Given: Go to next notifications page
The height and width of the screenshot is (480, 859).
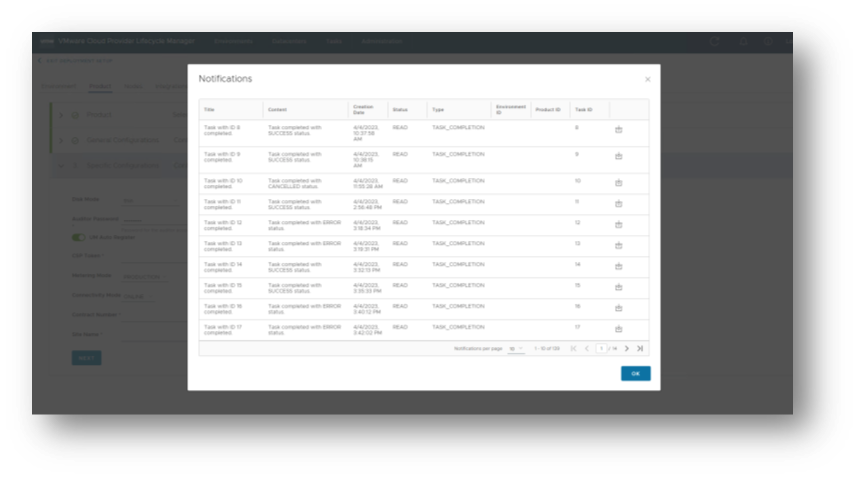Looking at the screenshot, I should (x=627, y=348).
